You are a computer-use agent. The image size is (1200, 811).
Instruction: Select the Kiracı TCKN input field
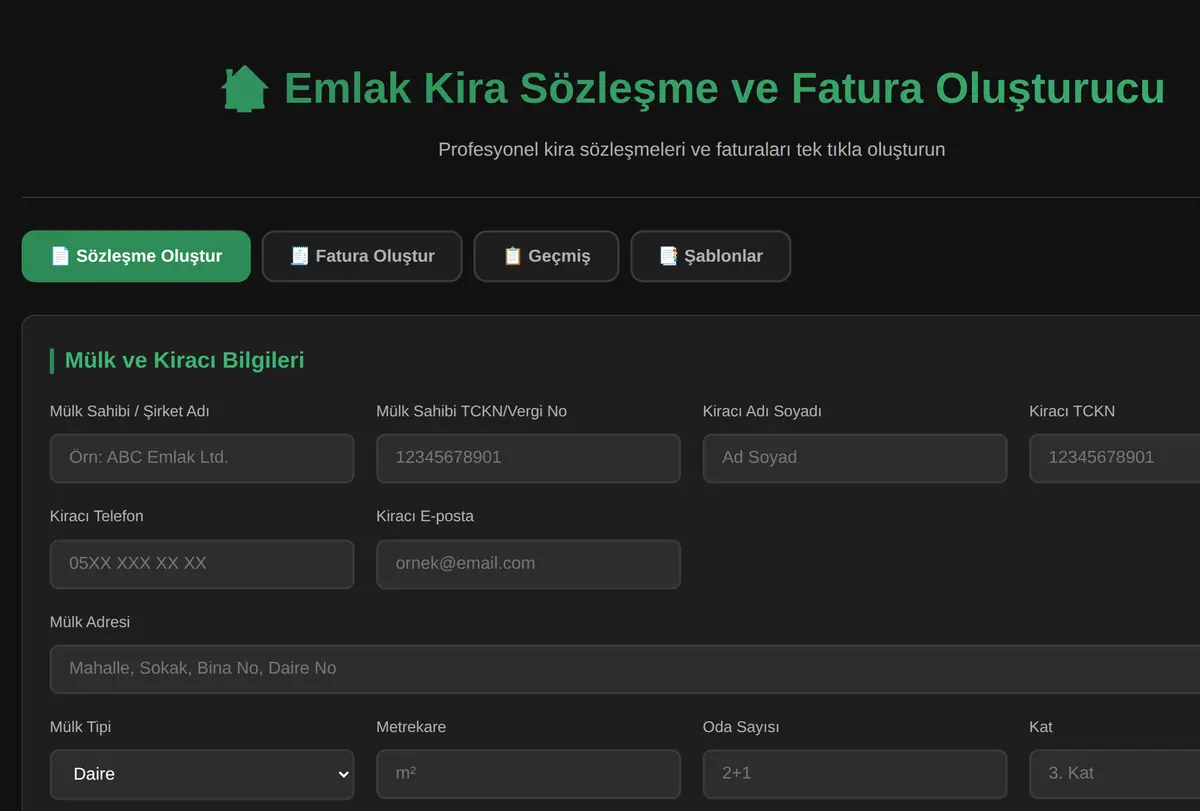coord(1115,458)
